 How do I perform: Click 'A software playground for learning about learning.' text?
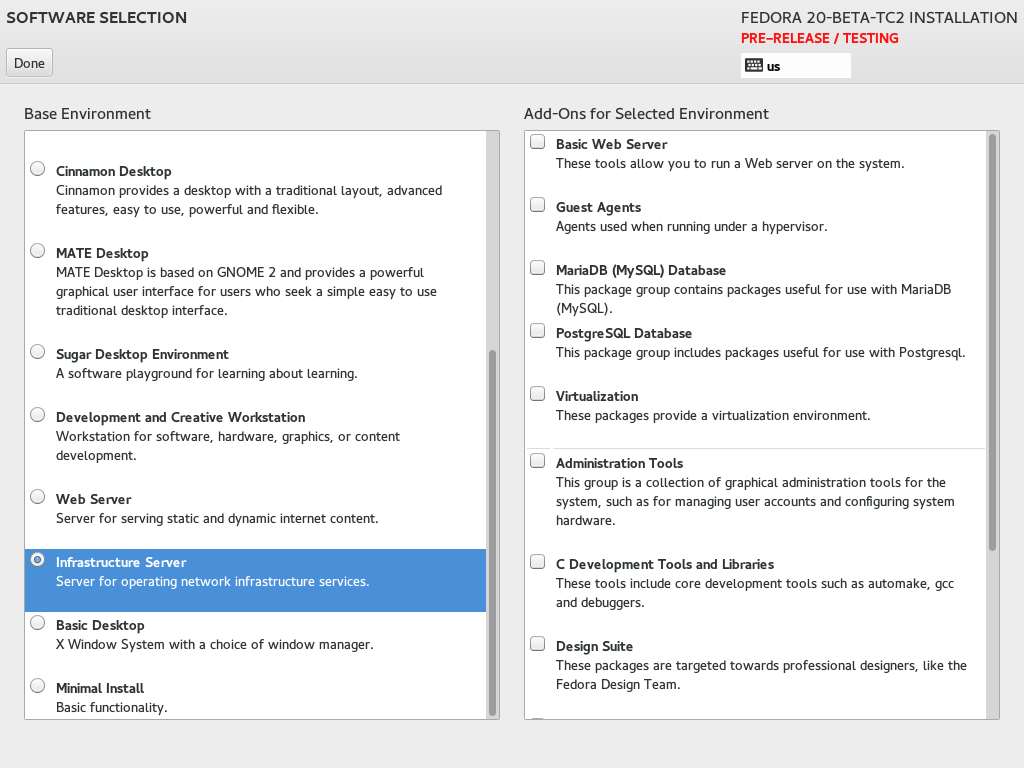206,374
